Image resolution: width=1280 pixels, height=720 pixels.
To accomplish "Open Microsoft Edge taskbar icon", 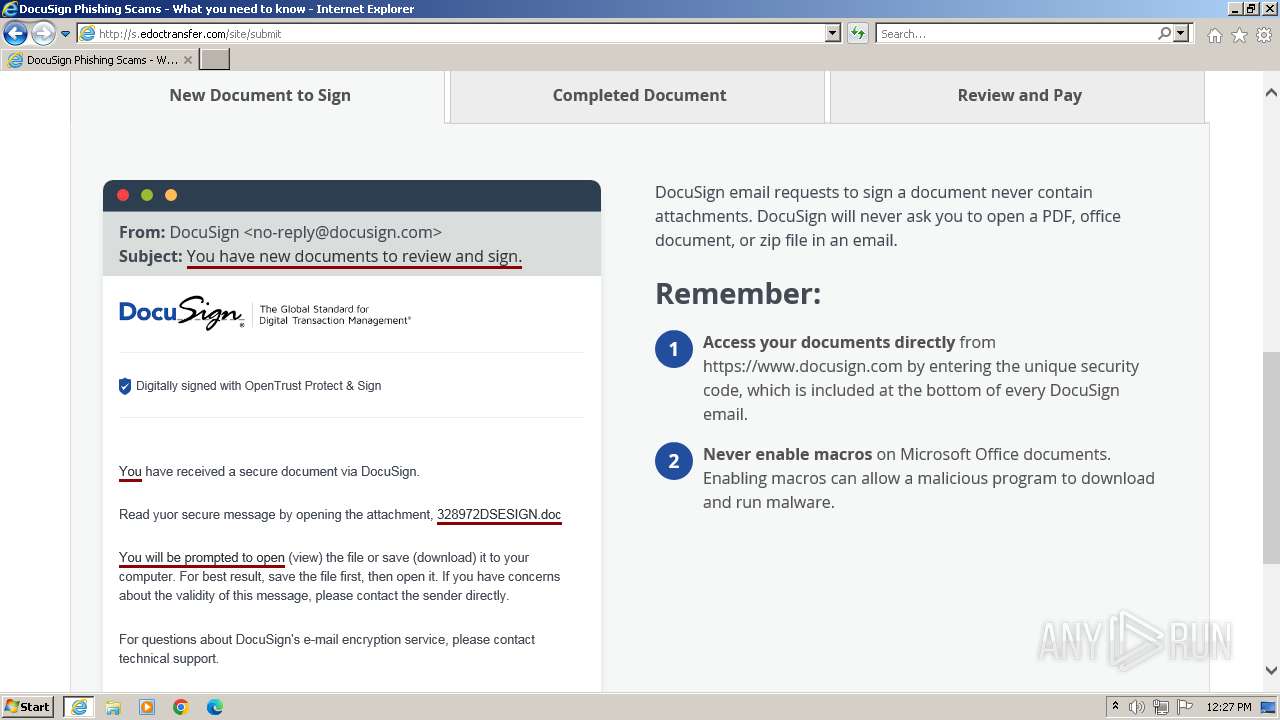I will point(215,707).
